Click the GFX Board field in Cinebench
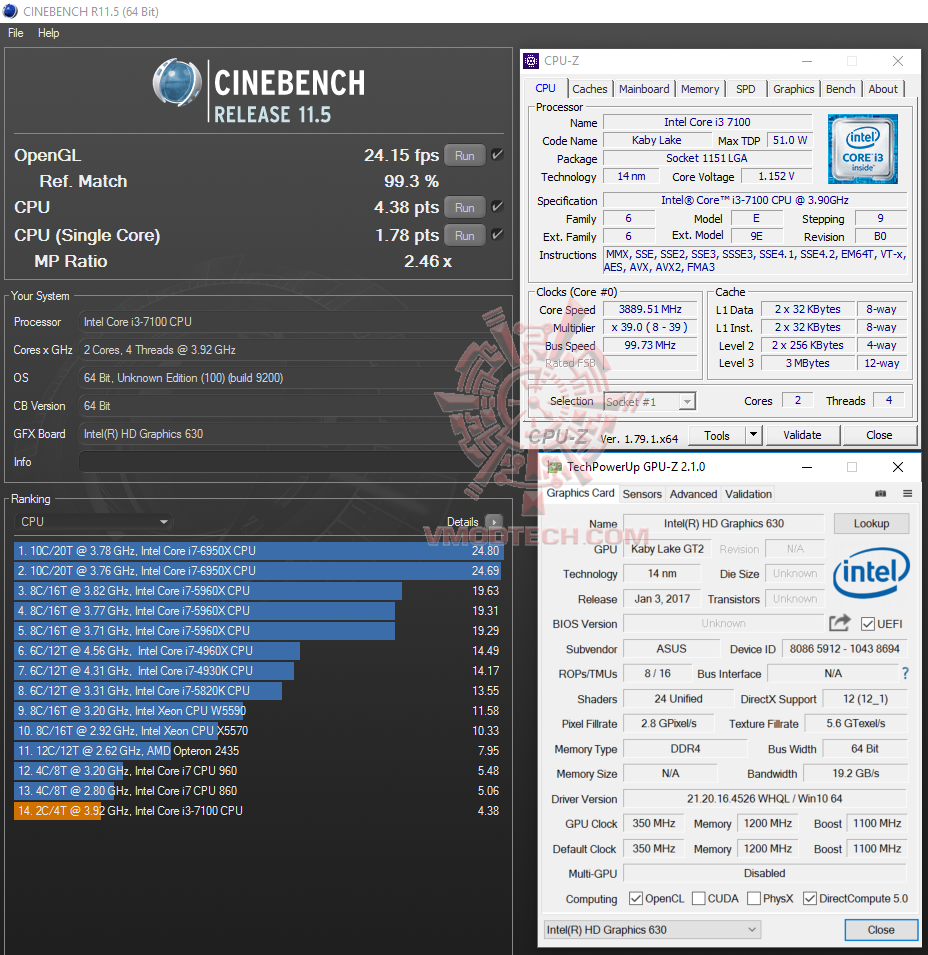Screen dimensions: 928x955 coord(292,434)
